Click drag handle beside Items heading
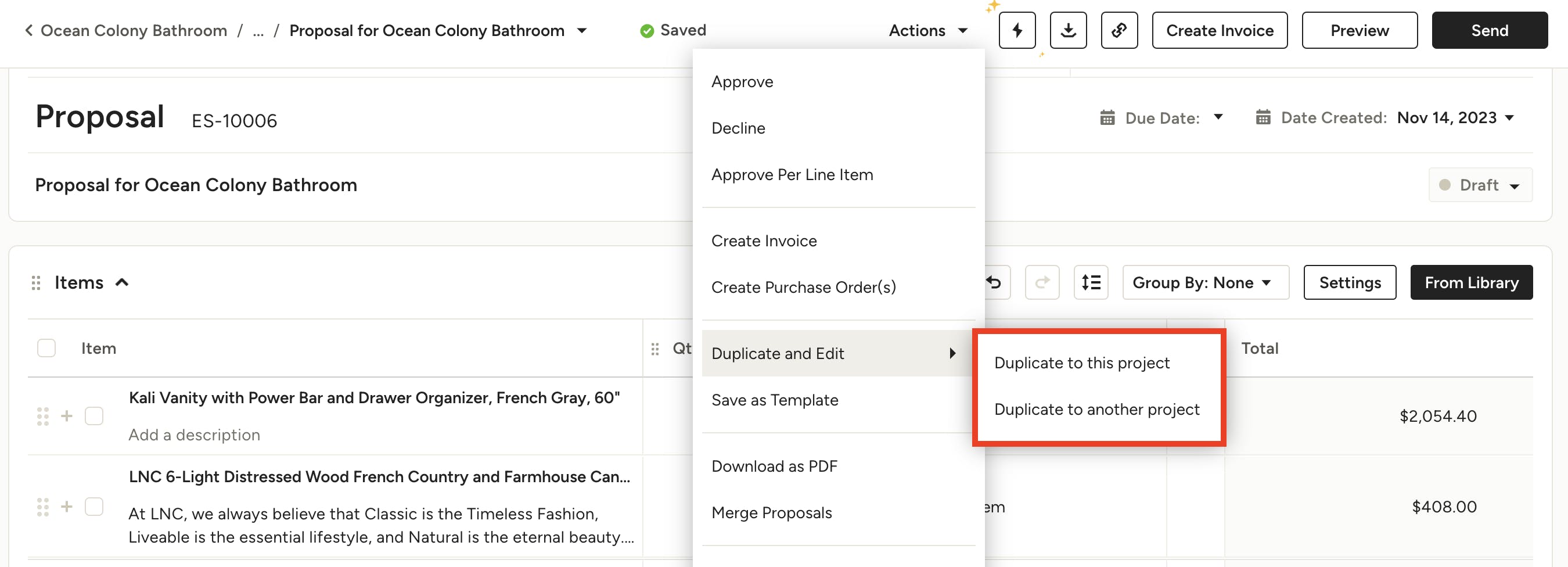Viewport: 1568px width, 567px height. [36, 282]
